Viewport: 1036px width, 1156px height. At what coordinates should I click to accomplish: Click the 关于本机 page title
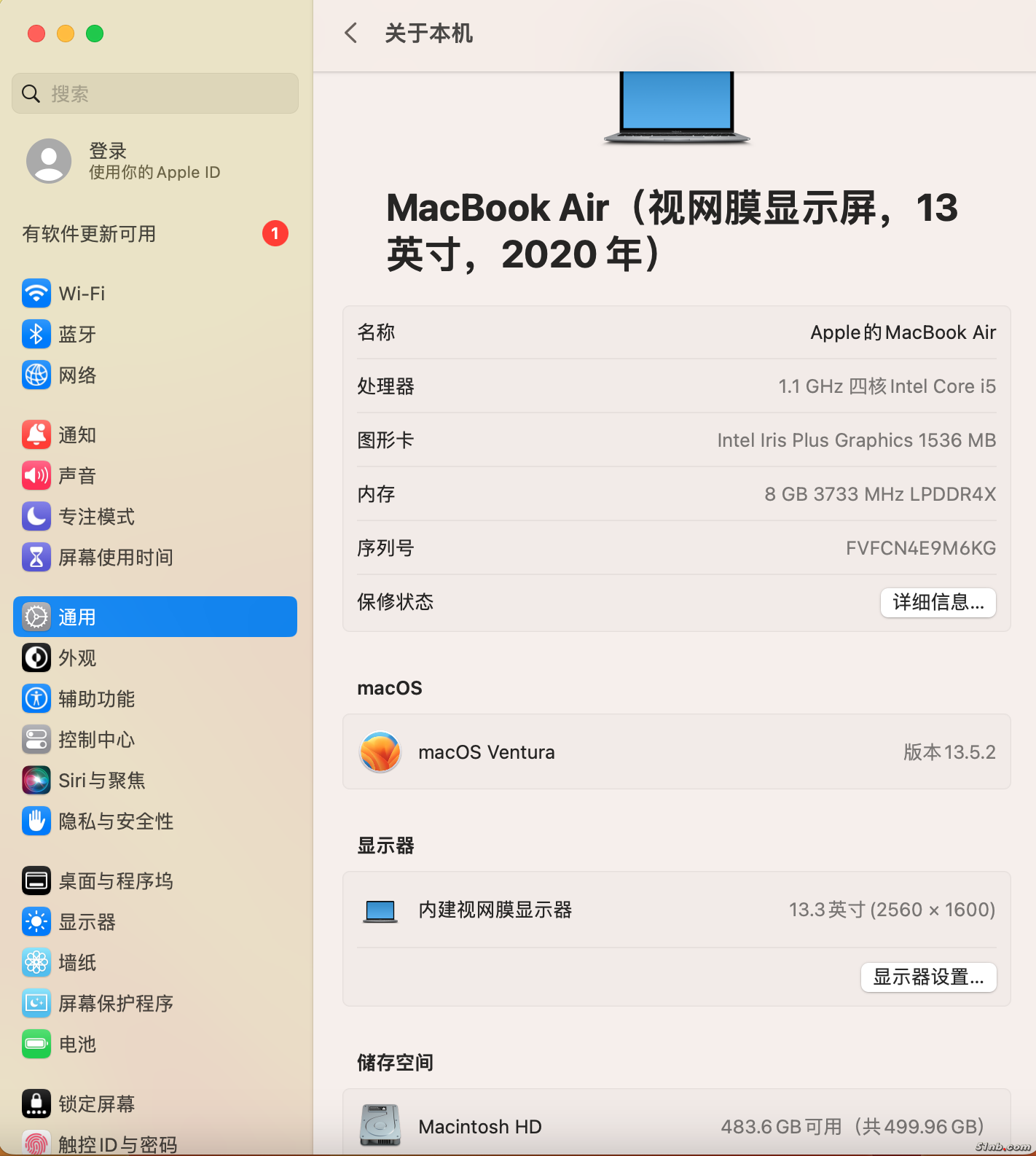click(429, 33)
